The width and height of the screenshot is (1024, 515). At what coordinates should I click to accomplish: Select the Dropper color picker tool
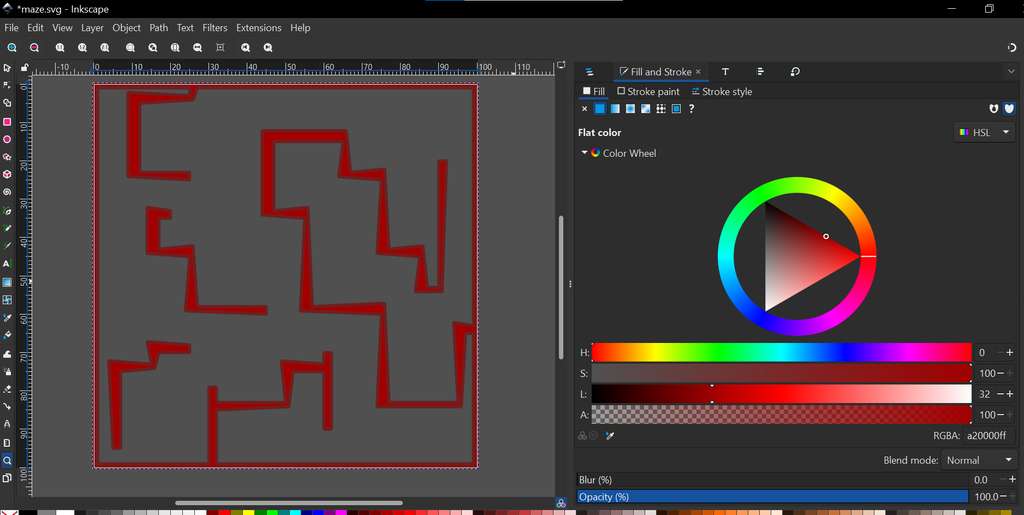click(x=7, y=318)
